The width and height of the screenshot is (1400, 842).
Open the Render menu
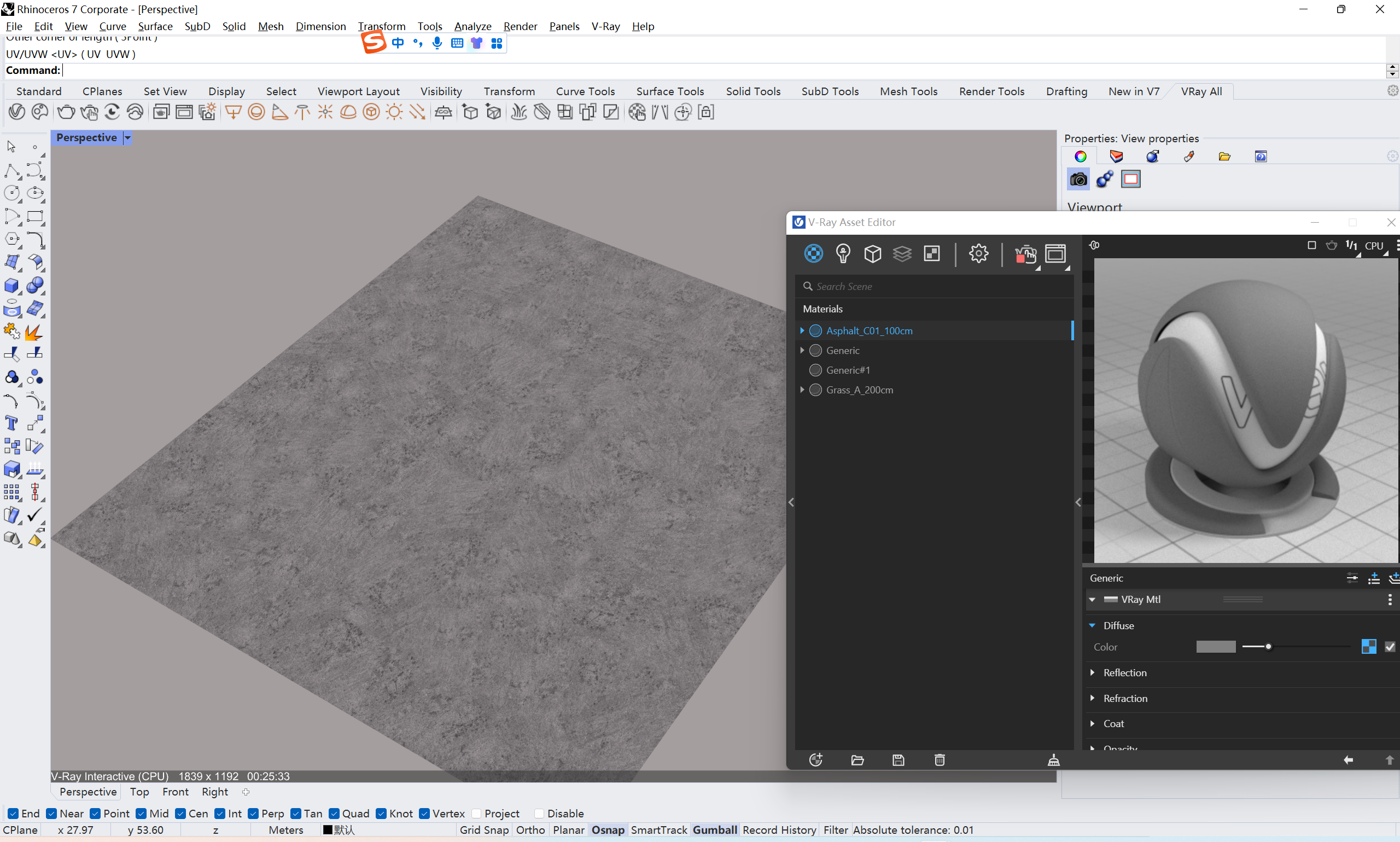click(520, 26)
